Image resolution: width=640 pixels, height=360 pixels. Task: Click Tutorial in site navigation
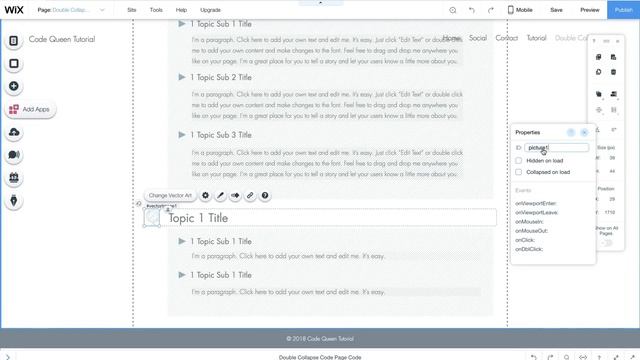(536, 38)
